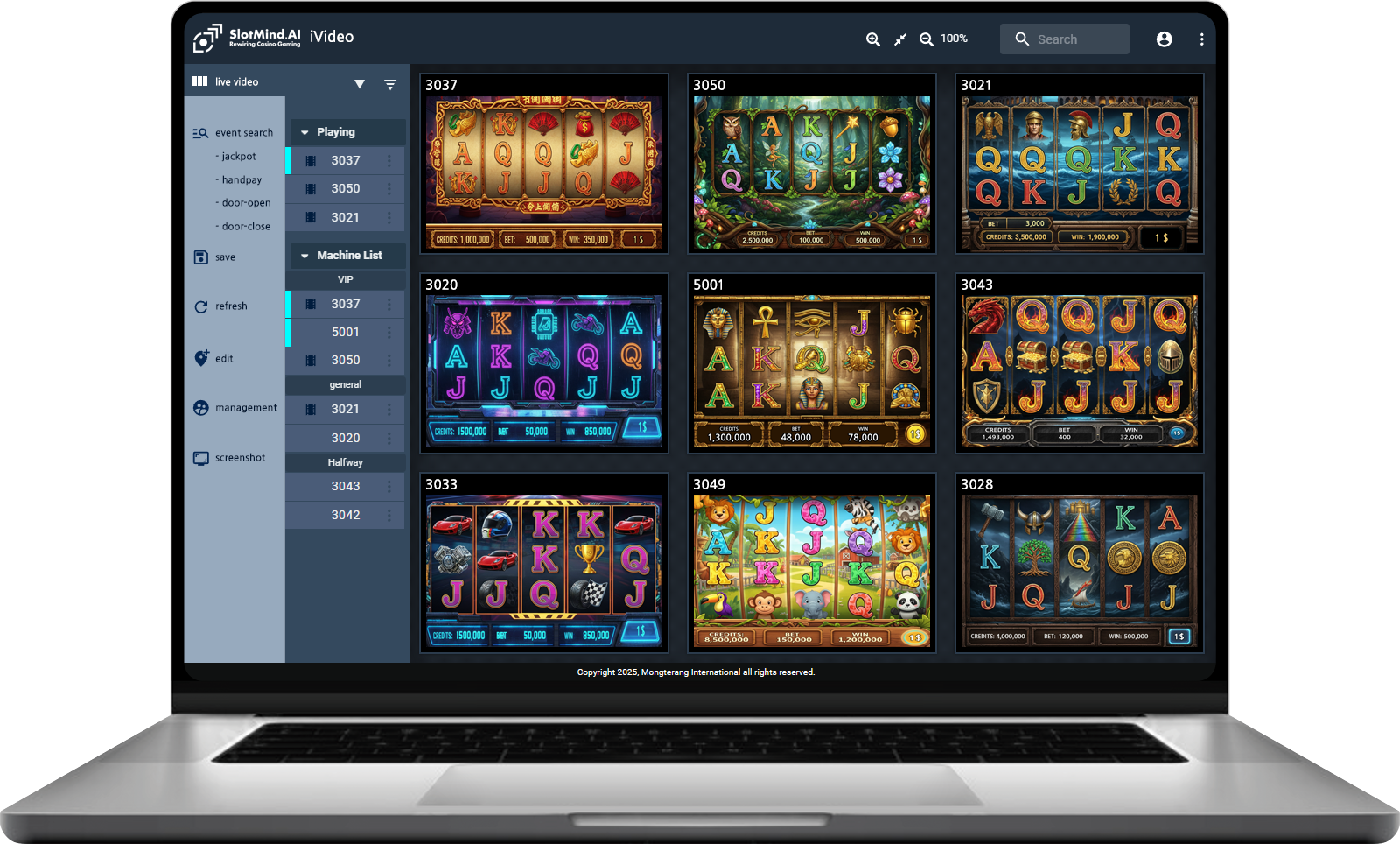
Task: Click the filter list icon beside live video
Action: tap(390, 84)
